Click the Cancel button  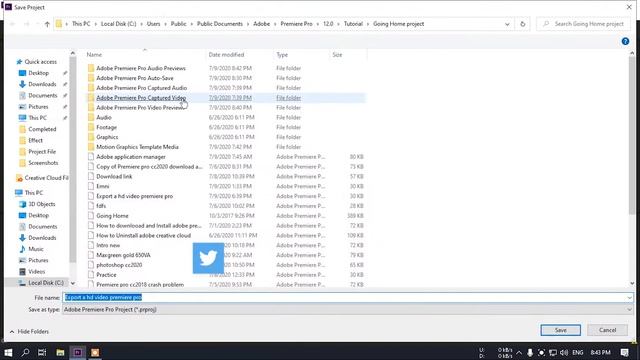point(607,330)
